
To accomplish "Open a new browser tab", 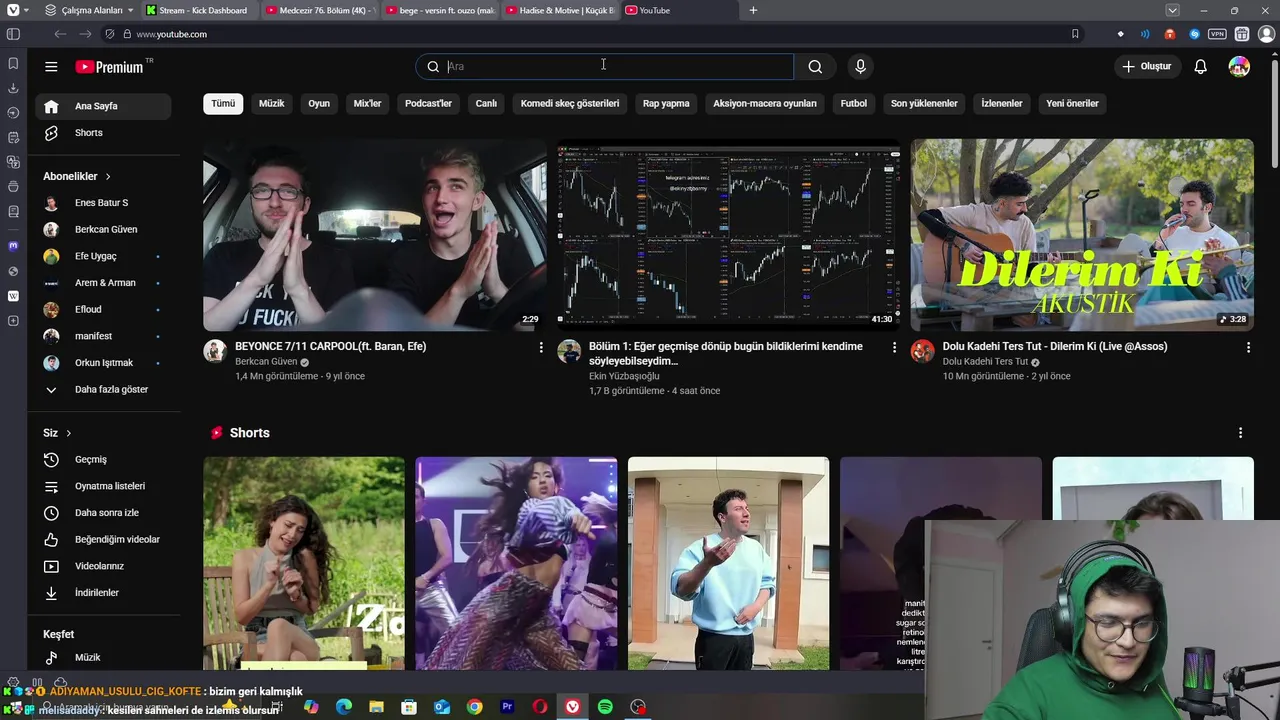I will tap(753, 10).
